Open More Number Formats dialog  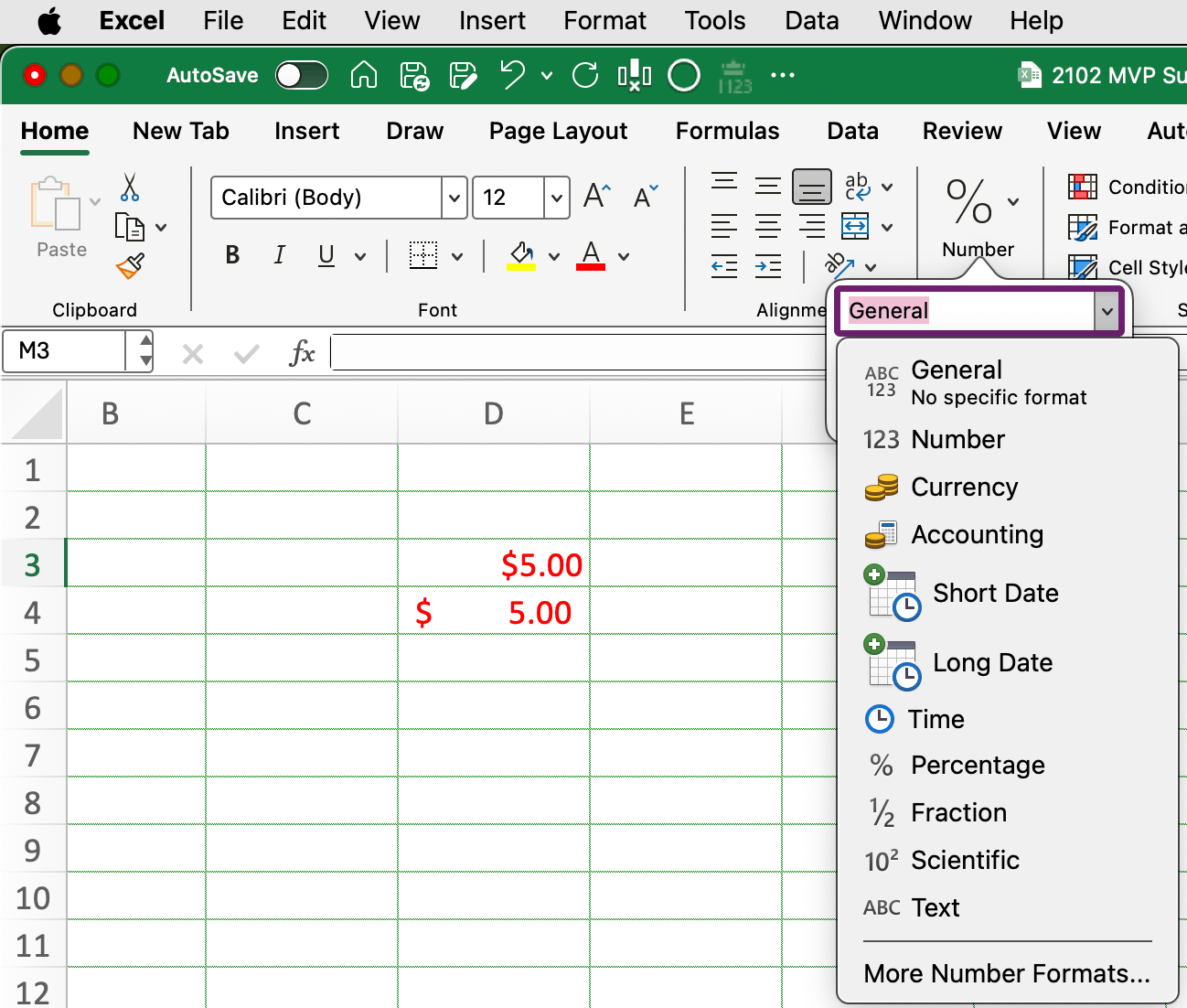pyautogui.click(x=1007, y=974)
